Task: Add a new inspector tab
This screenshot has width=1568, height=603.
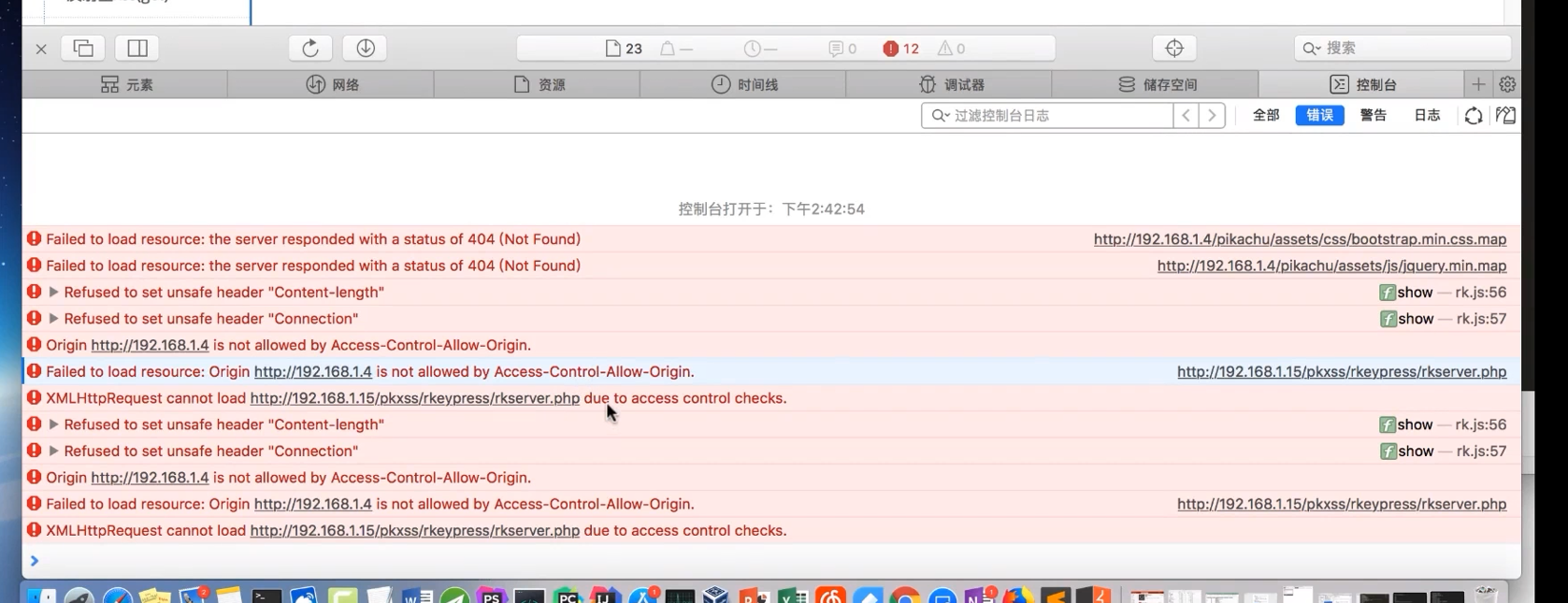Action: [x=1478, y=84]
